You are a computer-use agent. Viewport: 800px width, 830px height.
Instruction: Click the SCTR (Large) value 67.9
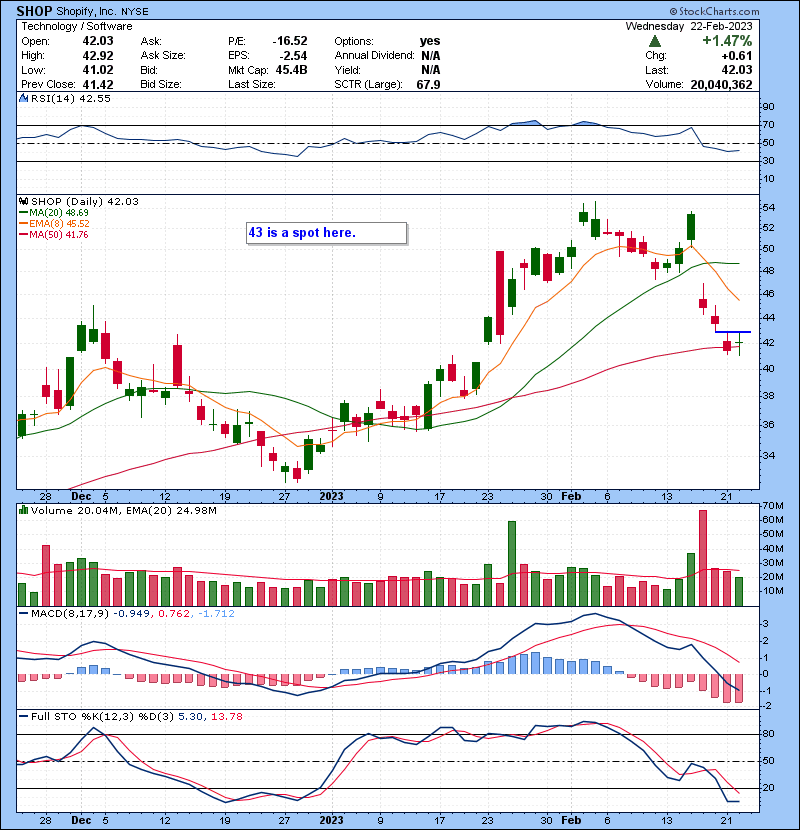(428, 84)
